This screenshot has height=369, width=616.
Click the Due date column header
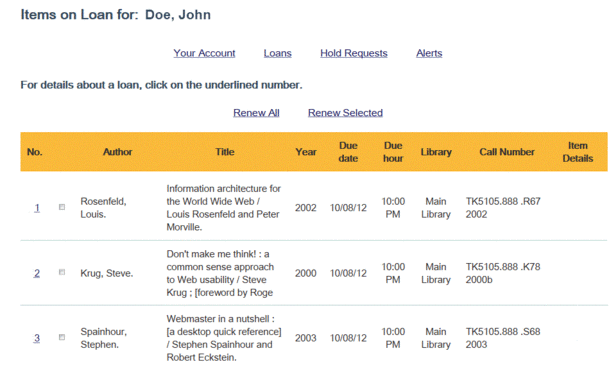pos(348,152)
